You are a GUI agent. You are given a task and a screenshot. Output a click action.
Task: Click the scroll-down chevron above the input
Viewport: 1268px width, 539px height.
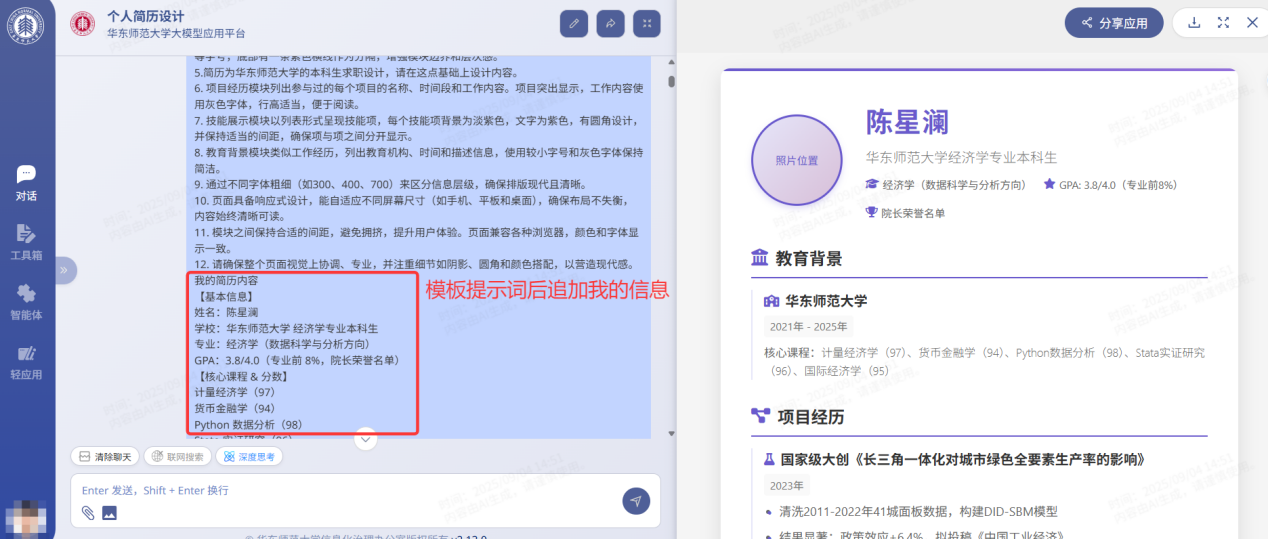point(366,439)
